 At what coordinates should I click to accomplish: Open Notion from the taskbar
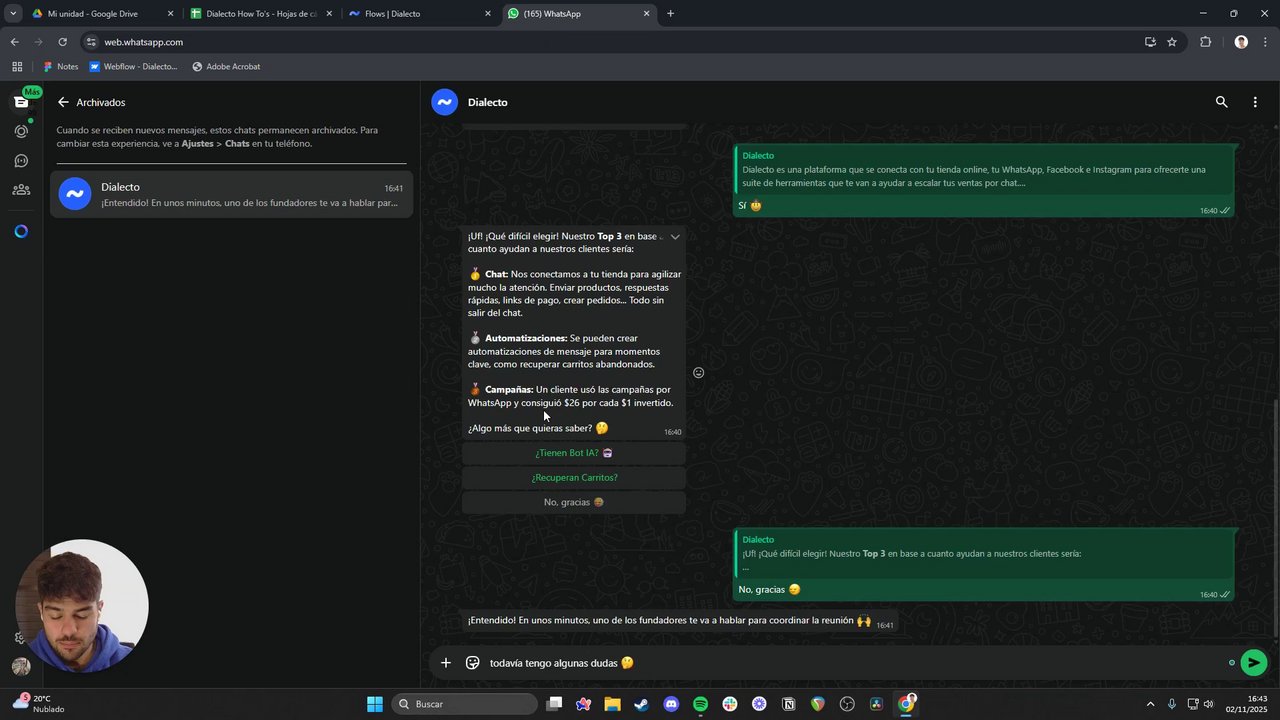pos(789,704)
